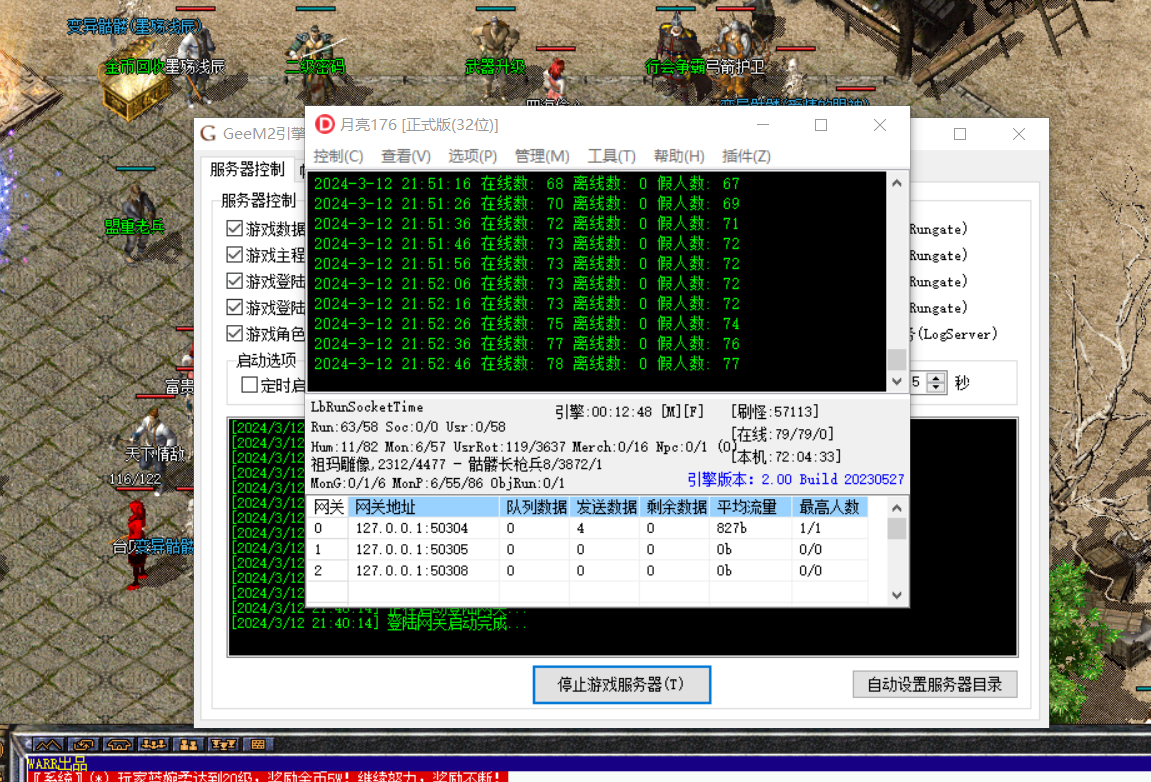The width and height of the screenshot is (1151, 782).
Task: Click the online log scrollbar down arrow
Action: coord(897,381)
